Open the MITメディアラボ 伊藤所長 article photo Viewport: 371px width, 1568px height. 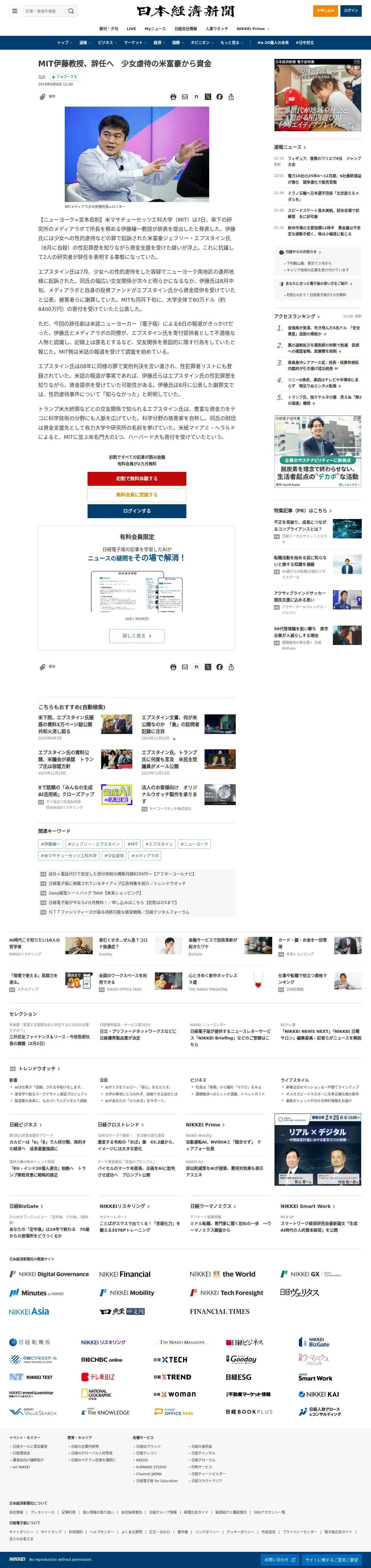point(137,154)
